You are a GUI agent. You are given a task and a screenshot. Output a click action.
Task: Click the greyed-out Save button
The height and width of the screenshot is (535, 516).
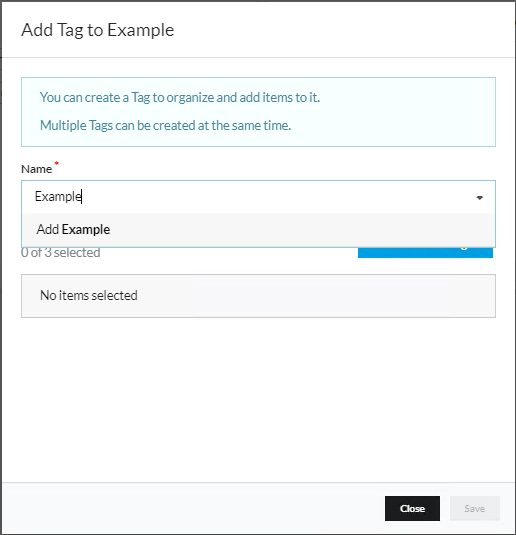(475, 508)
